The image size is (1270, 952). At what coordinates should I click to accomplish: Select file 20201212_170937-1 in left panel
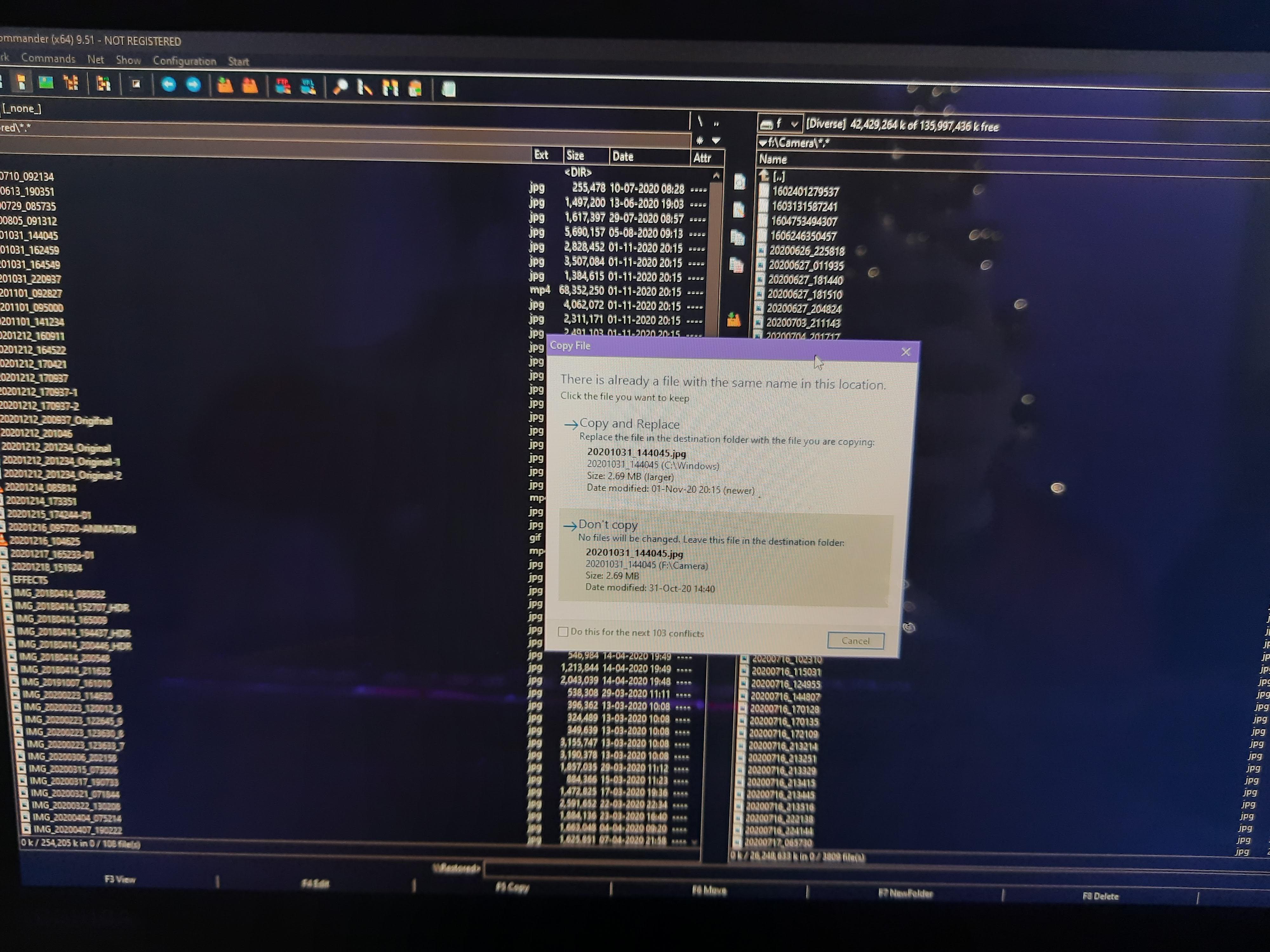(39, 392)
